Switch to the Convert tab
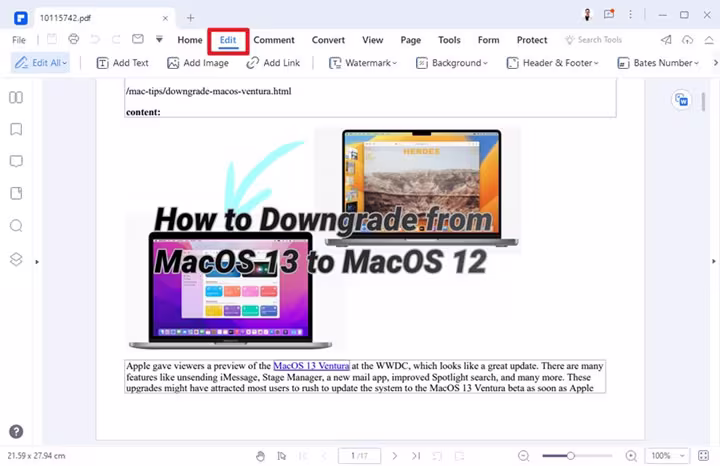720x466 pixels. [328, 40]
